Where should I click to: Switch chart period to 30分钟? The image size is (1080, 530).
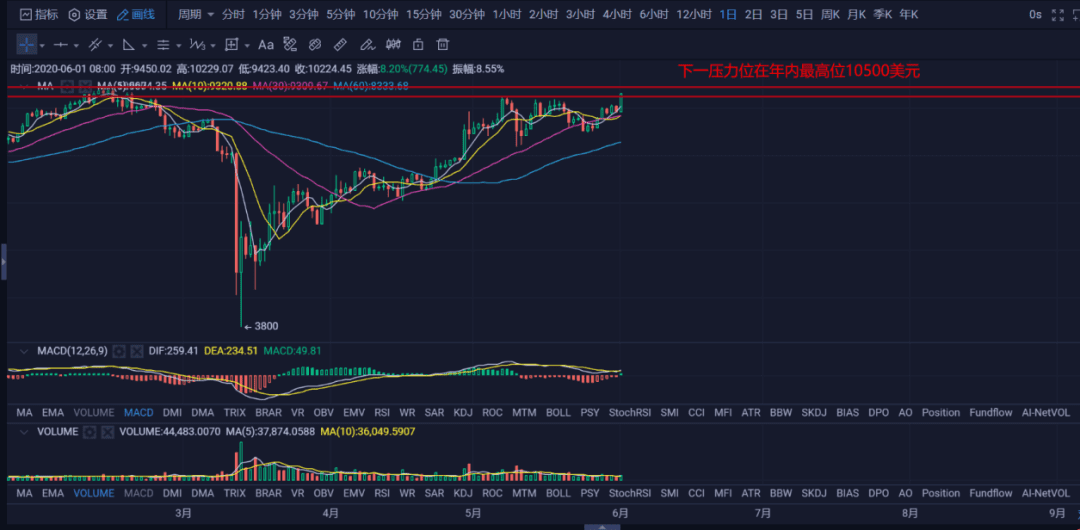pos(467,14)
